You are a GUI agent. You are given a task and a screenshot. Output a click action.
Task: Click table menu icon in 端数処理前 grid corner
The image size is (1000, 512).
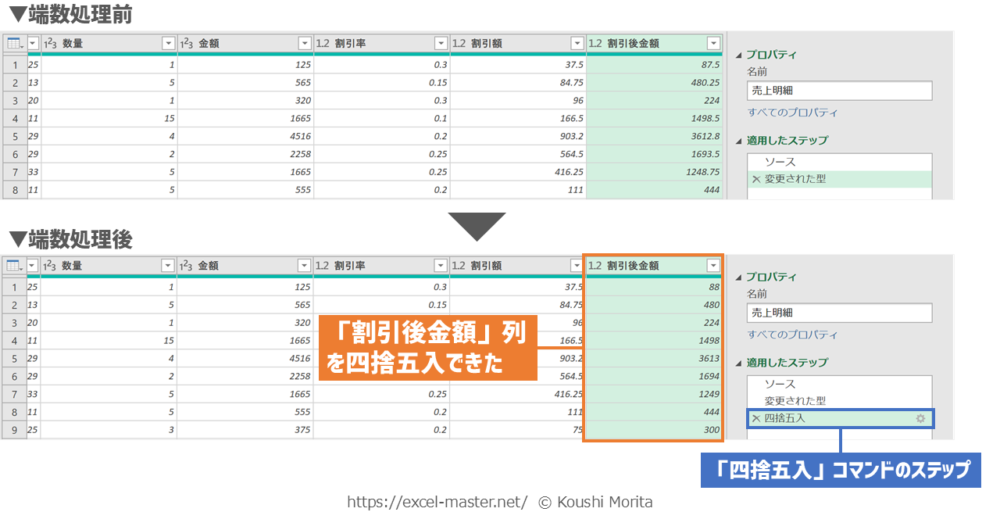[14, 43]
